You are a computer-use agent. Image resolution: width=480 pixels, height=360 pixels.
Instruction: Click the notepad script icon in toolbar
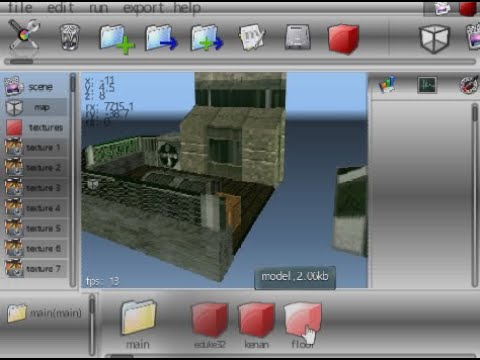pos(252,37)
